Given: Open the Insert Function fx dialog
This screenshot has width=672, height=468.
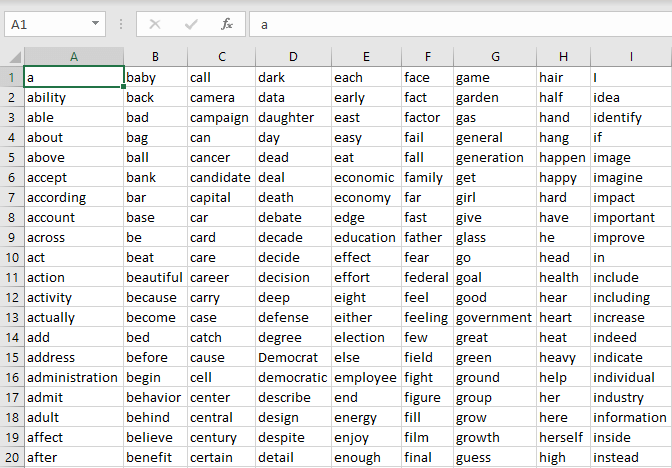Looking at the screenshot, I should pyautogui.click(x=227, y=24).
